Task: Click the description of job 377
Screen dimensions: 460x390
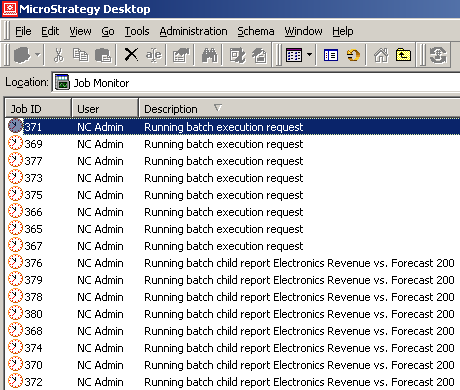Action: [224, 161]
